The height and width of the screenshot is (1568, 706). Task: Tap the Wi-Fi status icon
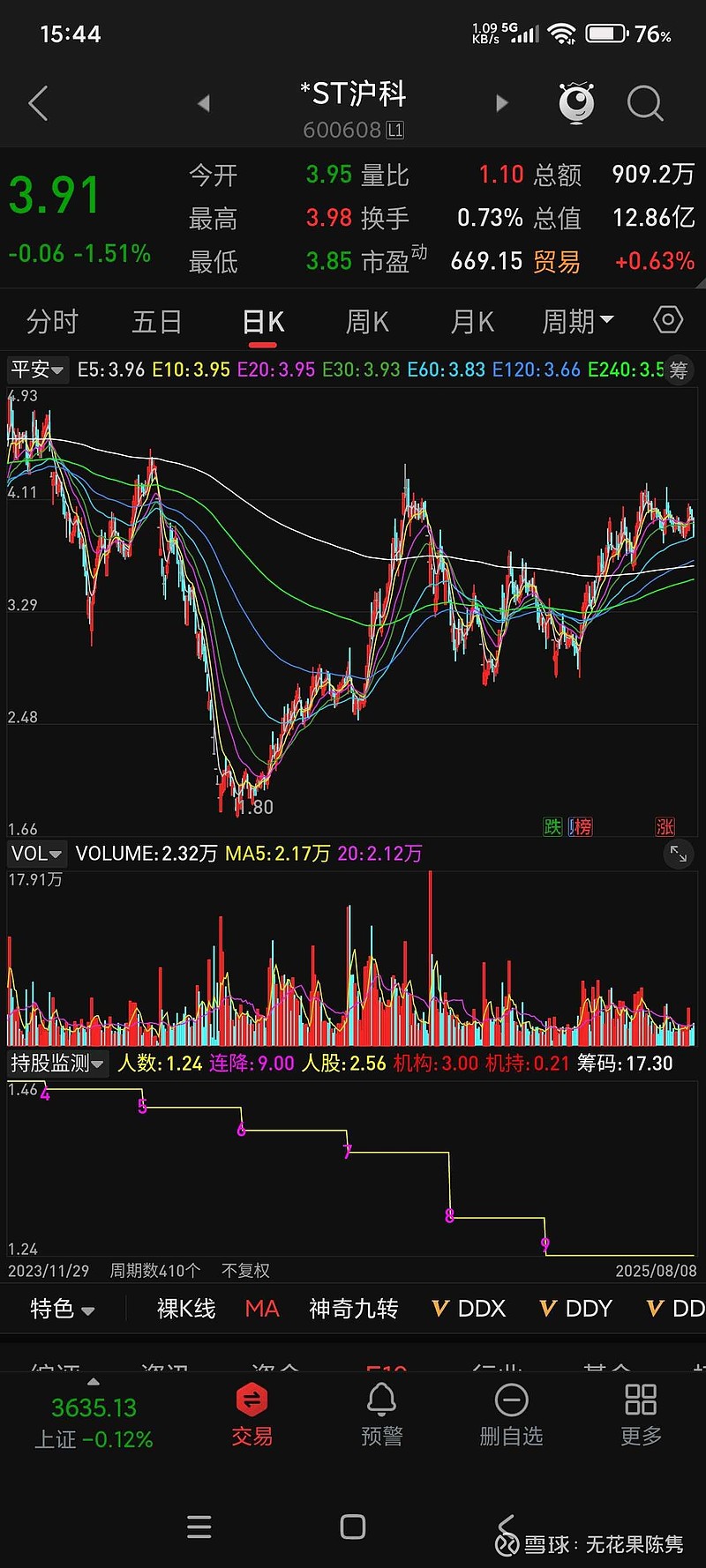(561, 34)
